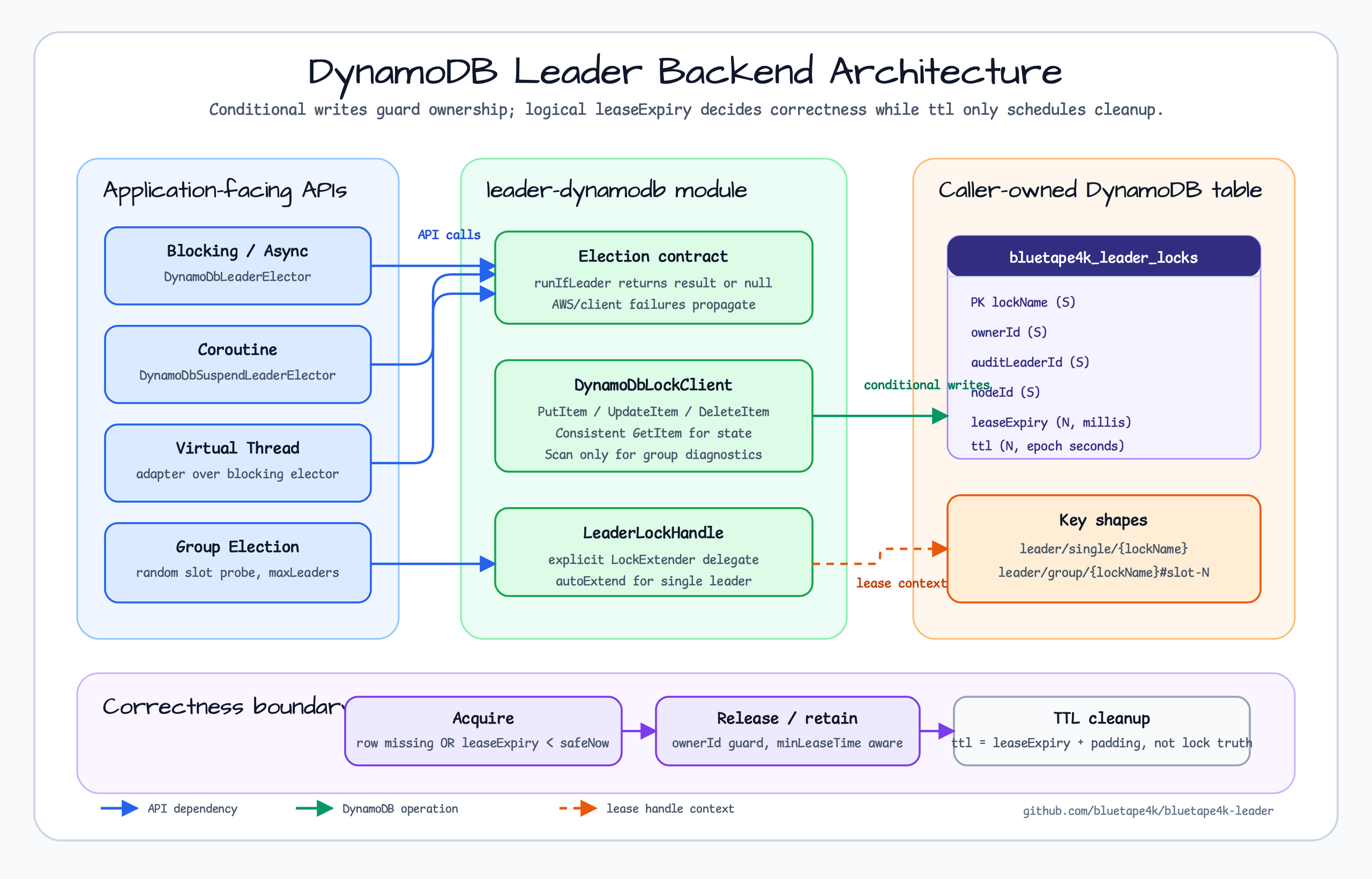
Task: Click the Blocking / Async box
Action: (x=238, y=266)
